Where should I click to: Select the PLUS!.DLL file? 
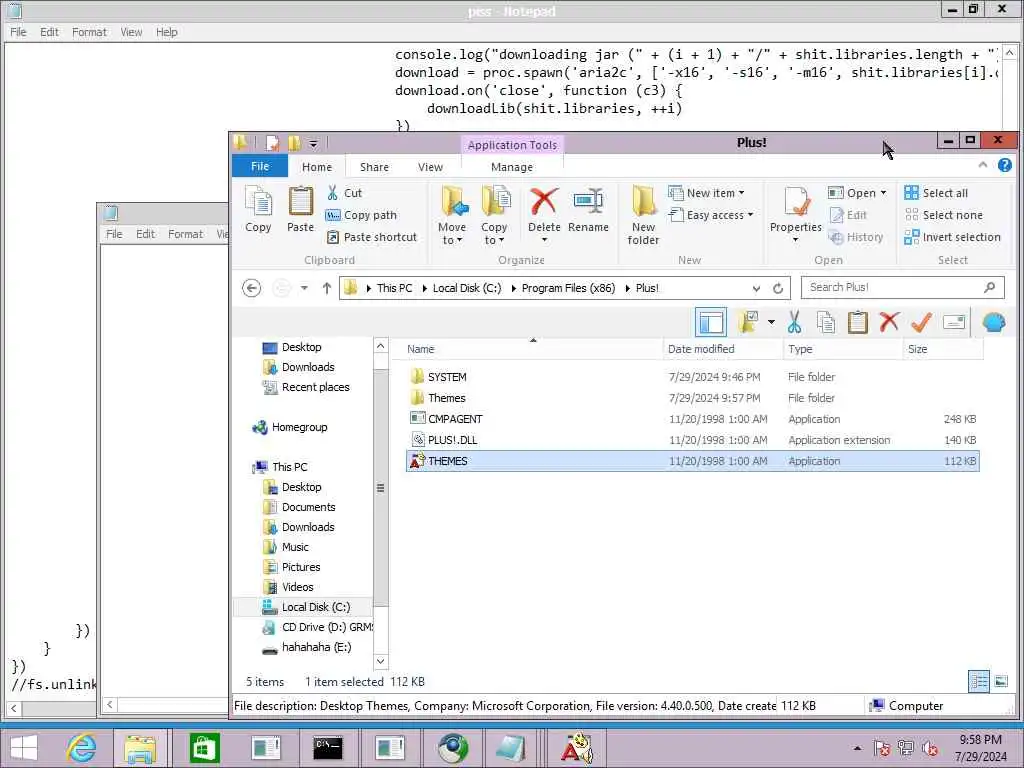coord(692,440)
